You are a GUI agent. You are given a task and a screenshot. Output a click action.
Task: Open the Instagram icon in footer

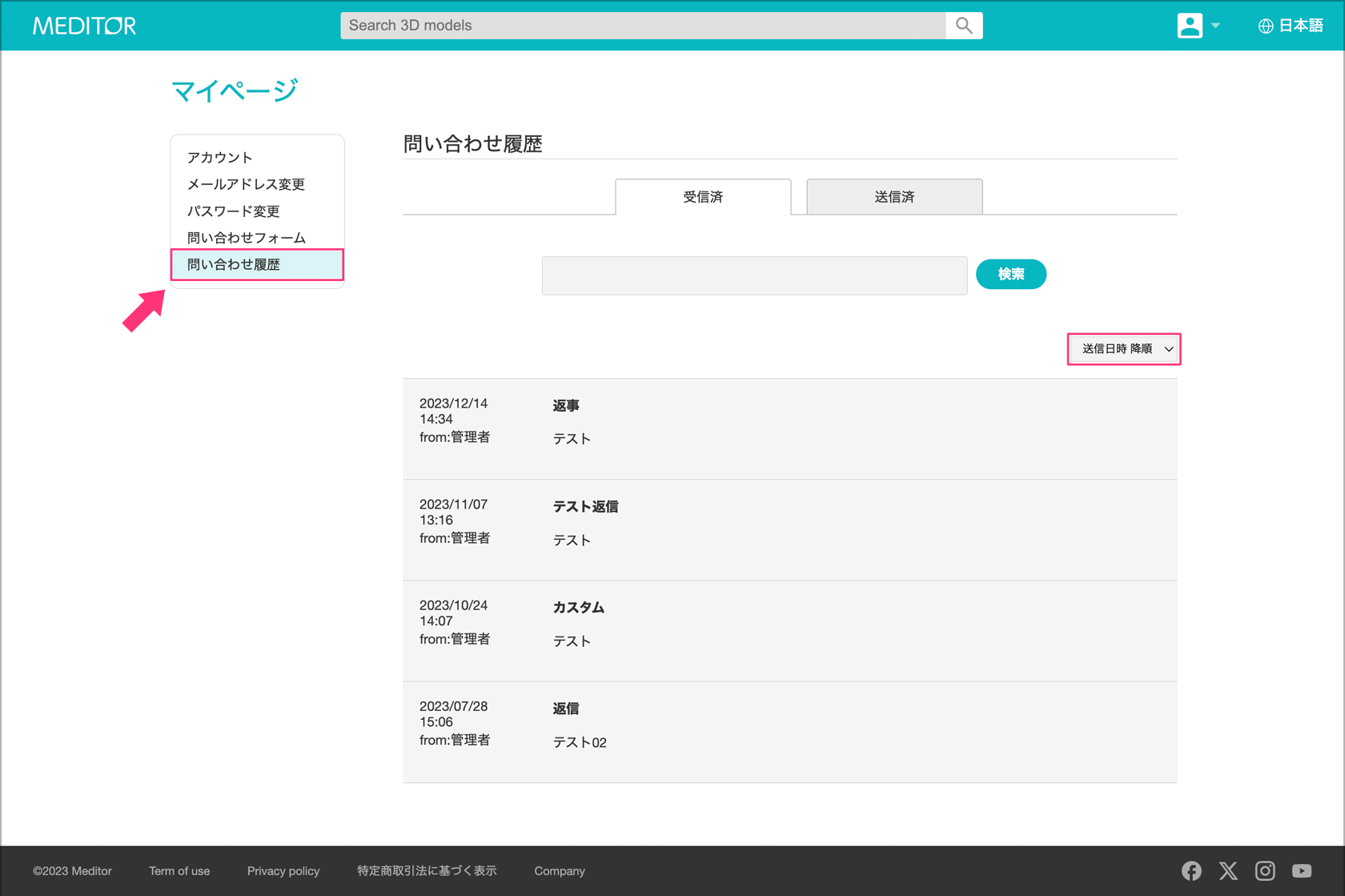tap(1265, 870)
